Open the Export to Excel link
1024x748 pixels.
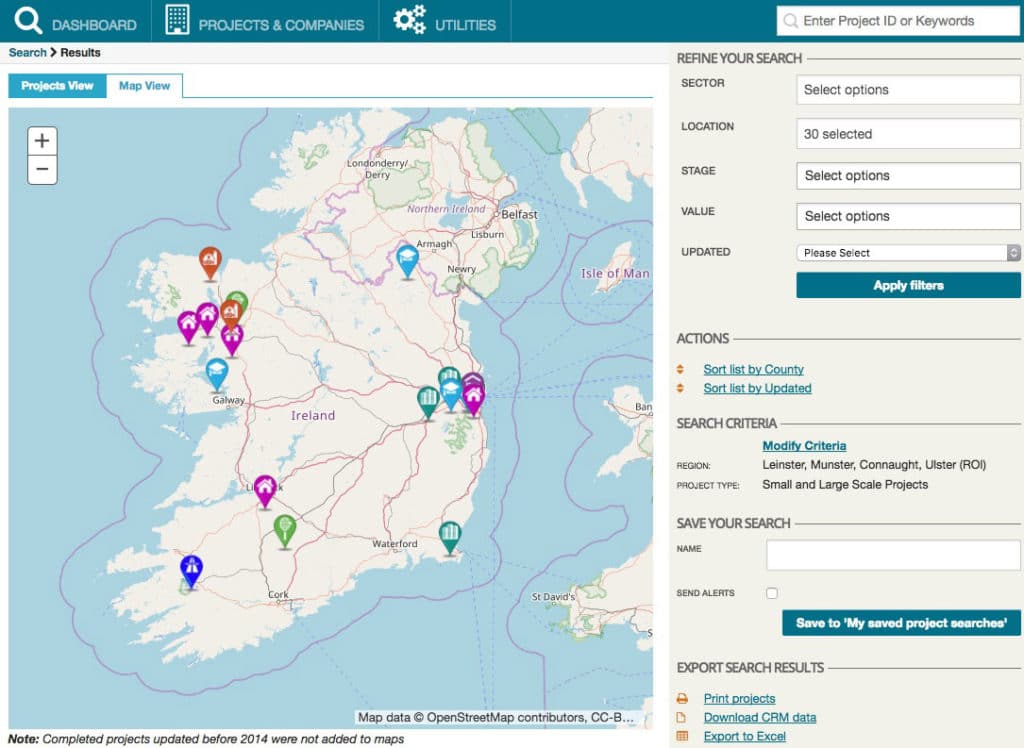(742, 736)
